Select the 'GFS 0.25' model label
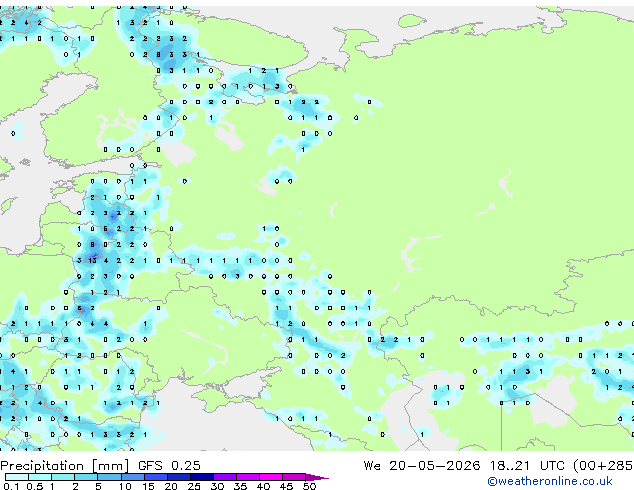This screenshot has width=634, height=490. [x=169, y=466]
